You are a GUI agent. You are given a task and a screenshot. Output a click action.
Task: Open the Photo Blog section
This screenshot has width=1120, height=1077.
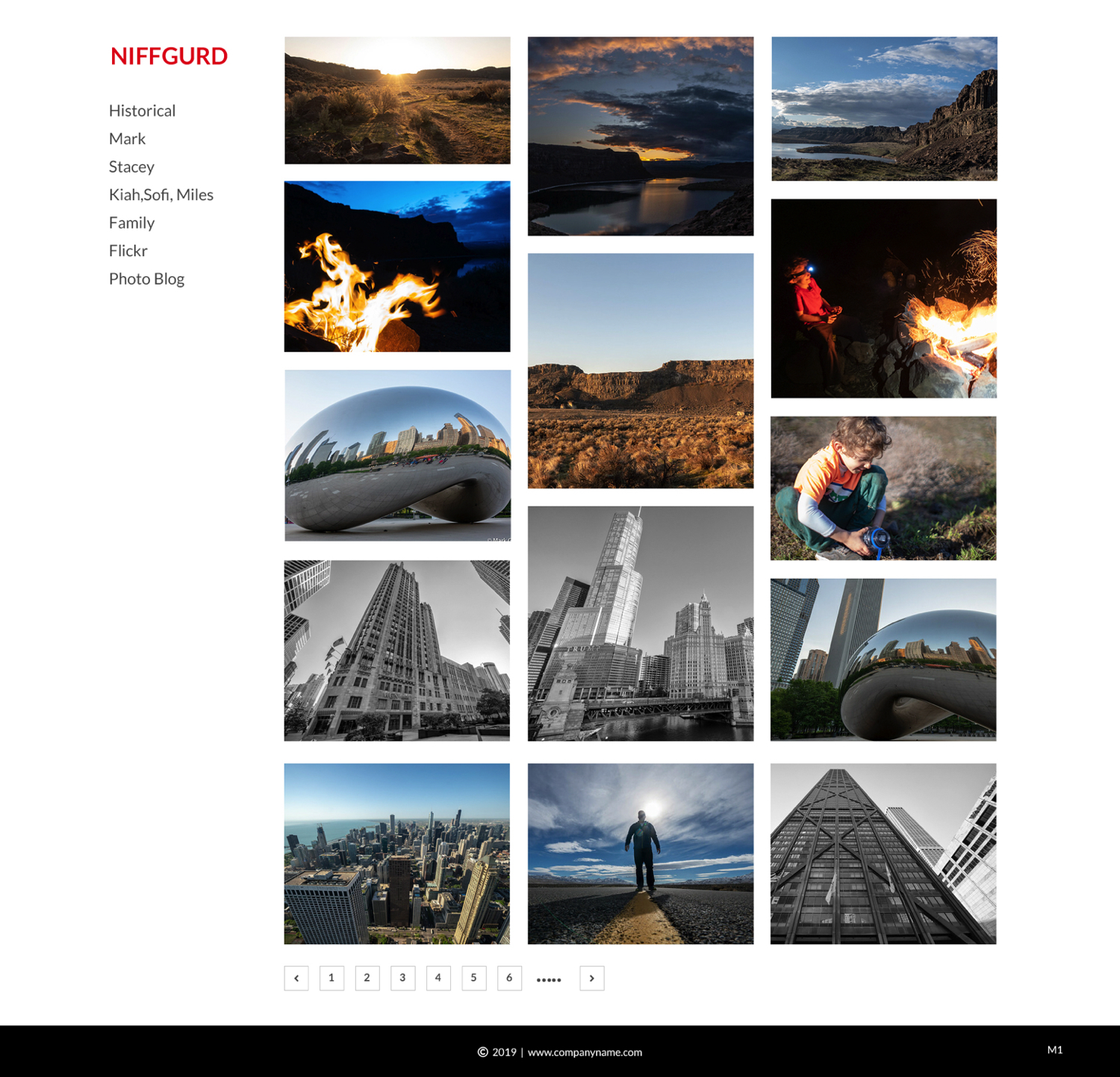(146, 278)
